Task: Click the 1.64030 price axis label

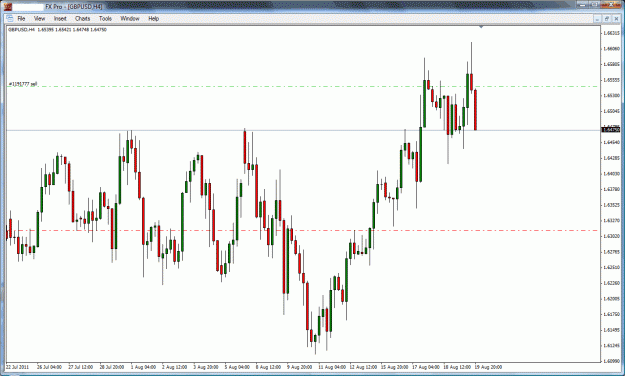Action: (611, 173)
